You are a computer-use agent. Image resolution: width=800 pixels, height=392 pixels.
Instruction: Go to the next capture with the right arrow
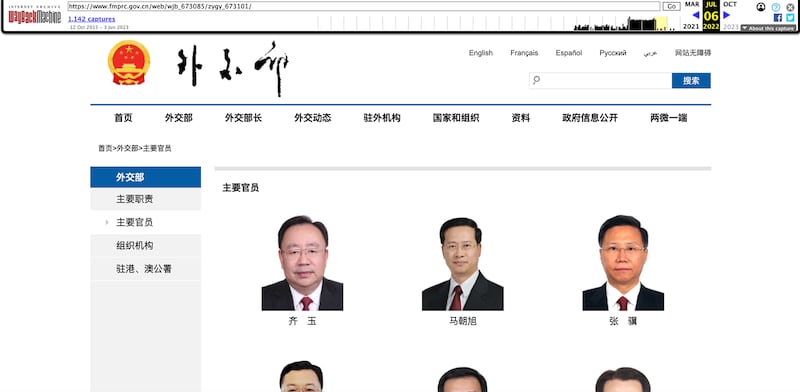click(727, 15)
